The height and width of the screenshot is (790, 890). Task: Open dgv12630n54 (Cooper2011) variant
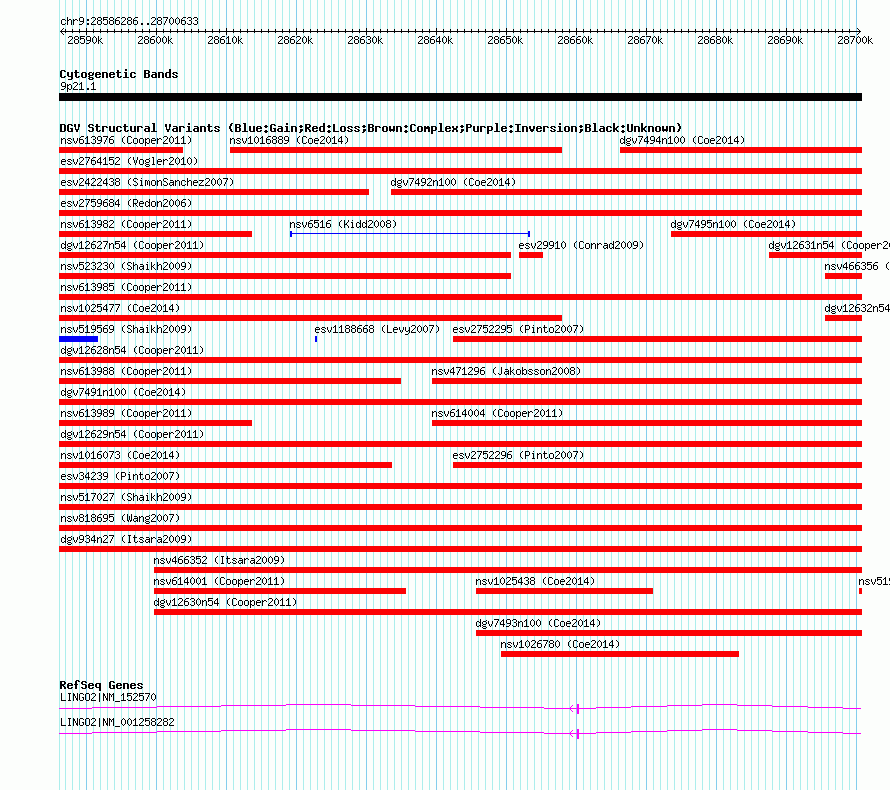click(x=225, y=602)
